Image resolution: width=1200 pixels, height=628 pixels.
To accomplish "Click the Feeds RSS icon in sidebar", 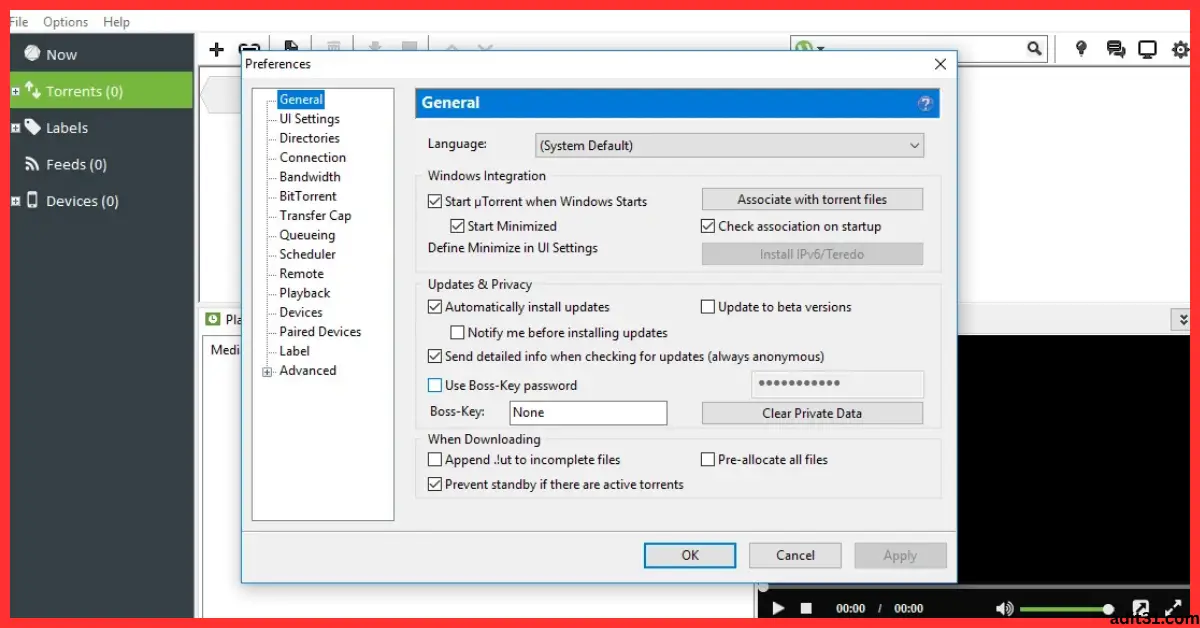I will (32, 164).
